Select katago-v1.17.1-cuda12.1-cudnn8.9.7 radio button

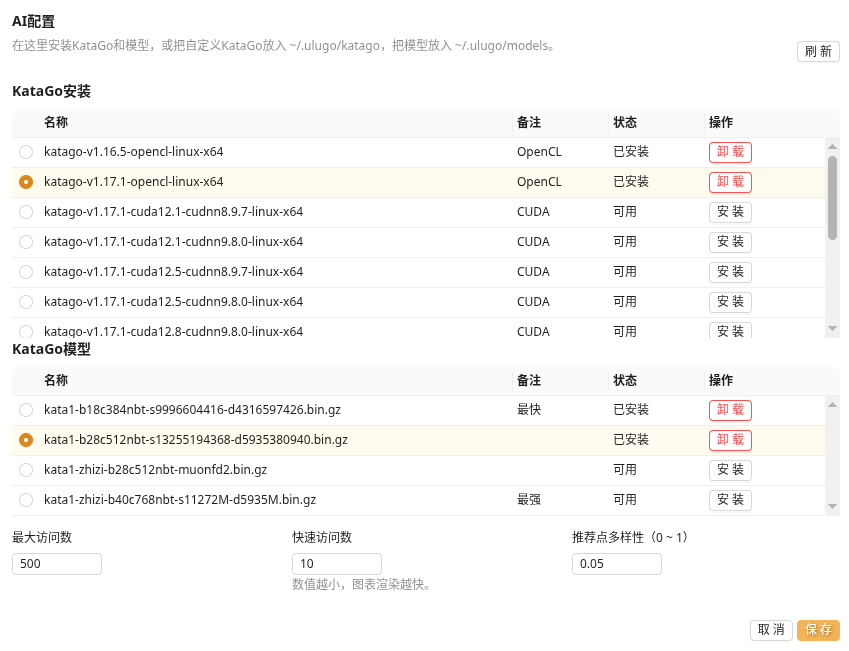point(25,212)
